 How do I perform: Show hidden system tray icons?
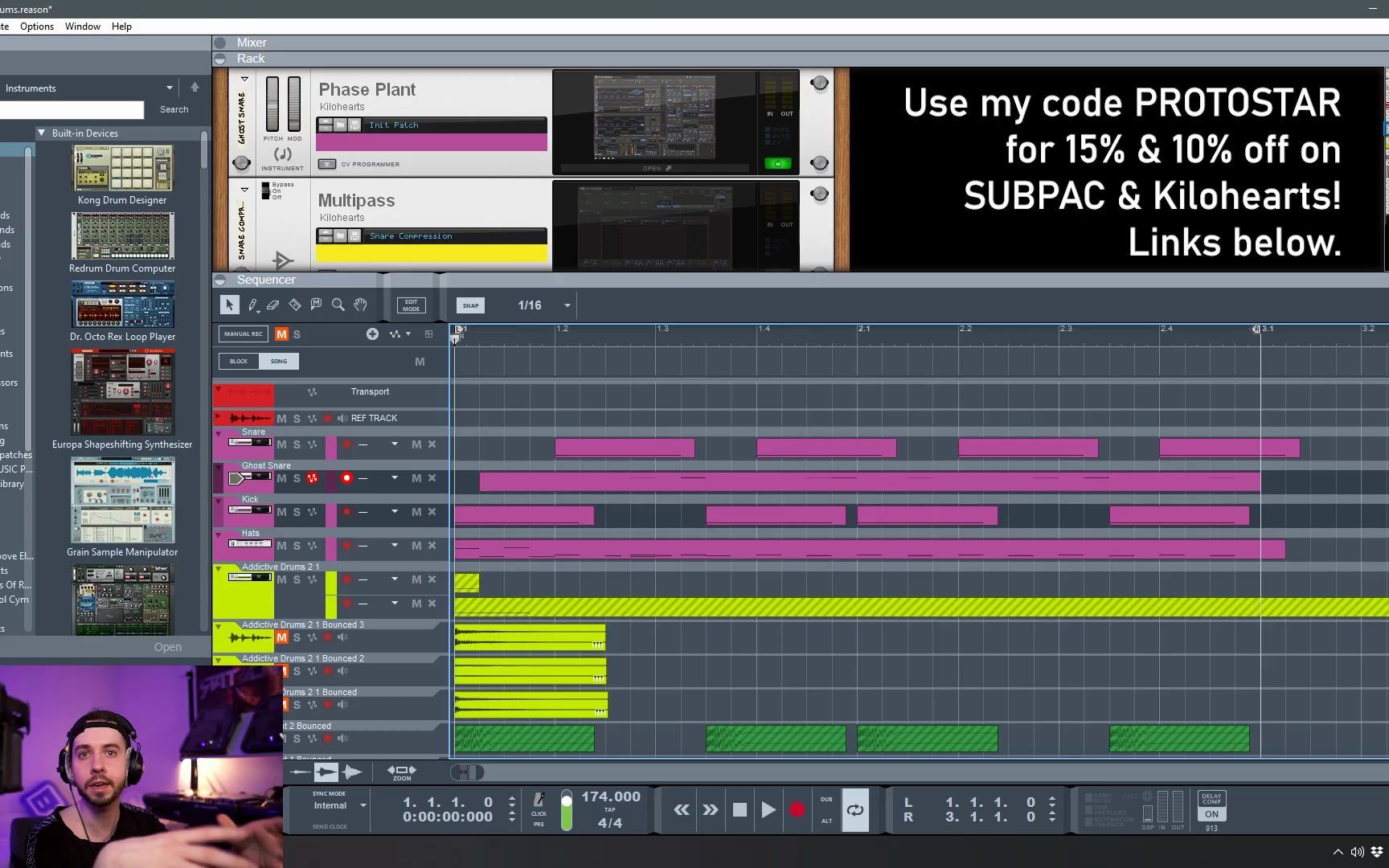pyautogui.click(x=1338, y=852)
